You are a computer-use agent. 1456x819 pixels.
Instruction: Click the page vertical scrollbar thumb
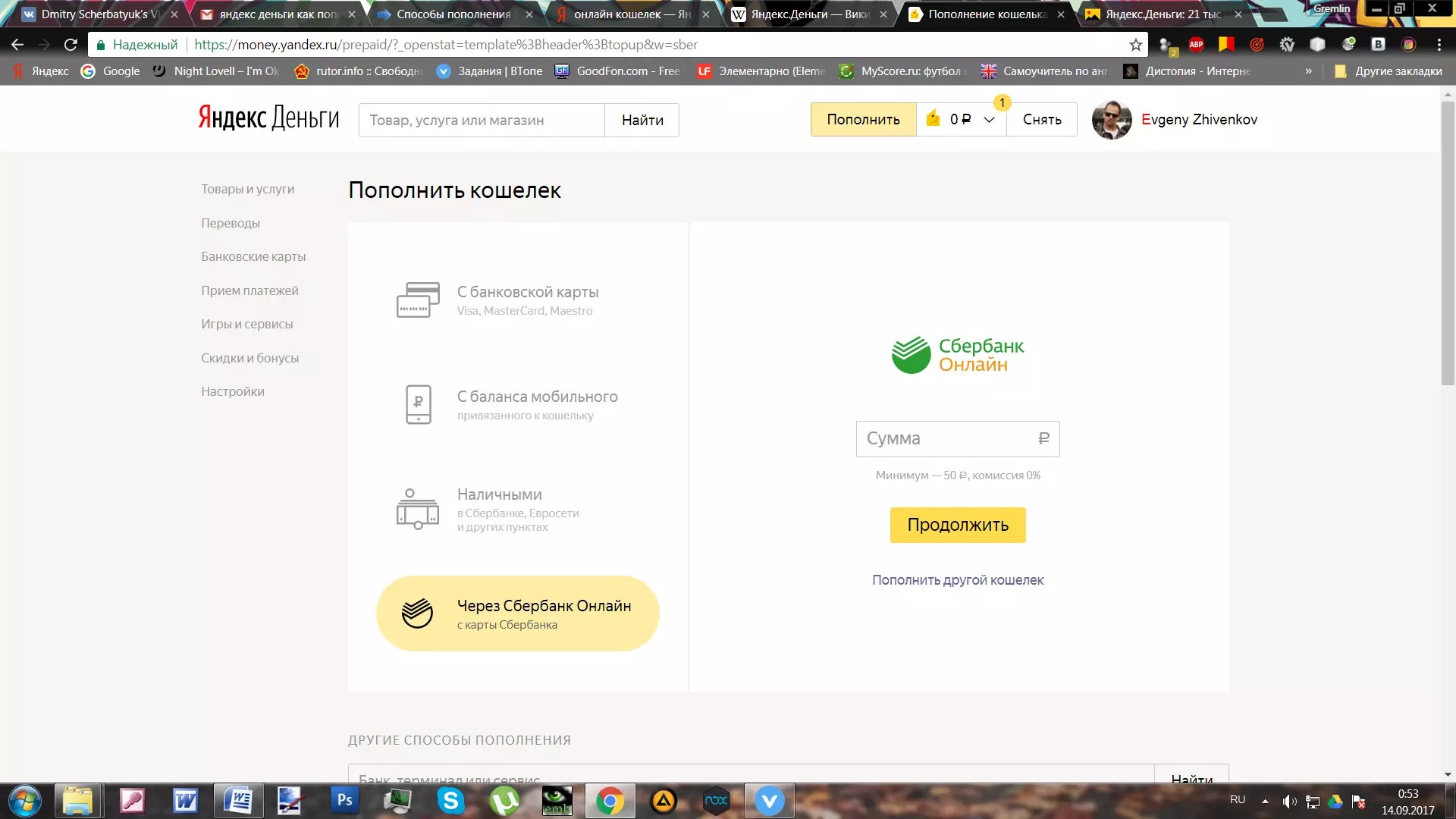pos(1447,243)
